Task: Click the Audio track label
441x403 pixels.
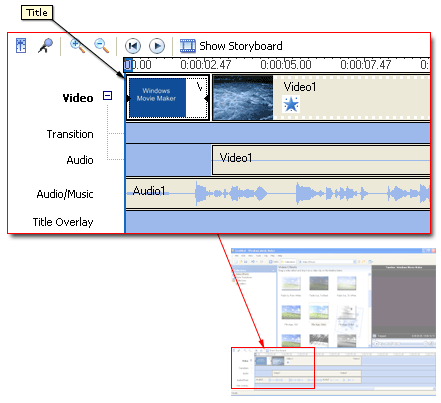Action: pos(80,160)
